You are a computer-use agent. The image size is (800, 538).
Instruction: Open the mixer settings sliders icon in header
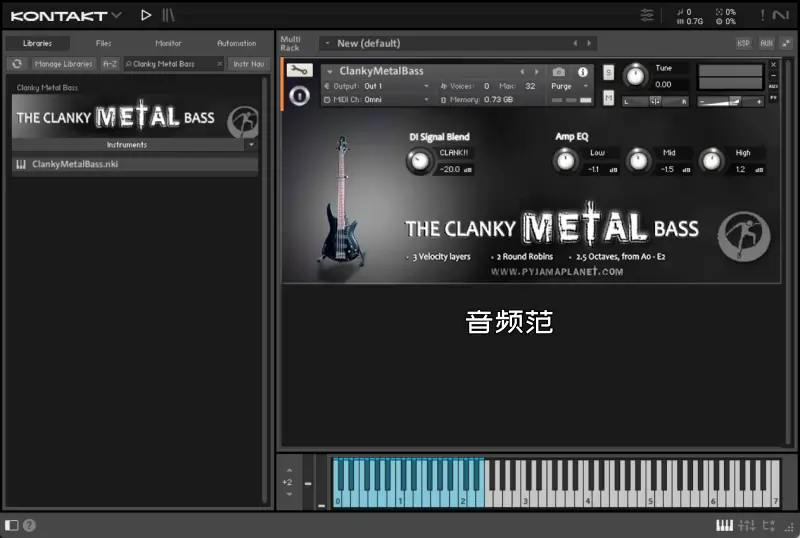[647, 15]
